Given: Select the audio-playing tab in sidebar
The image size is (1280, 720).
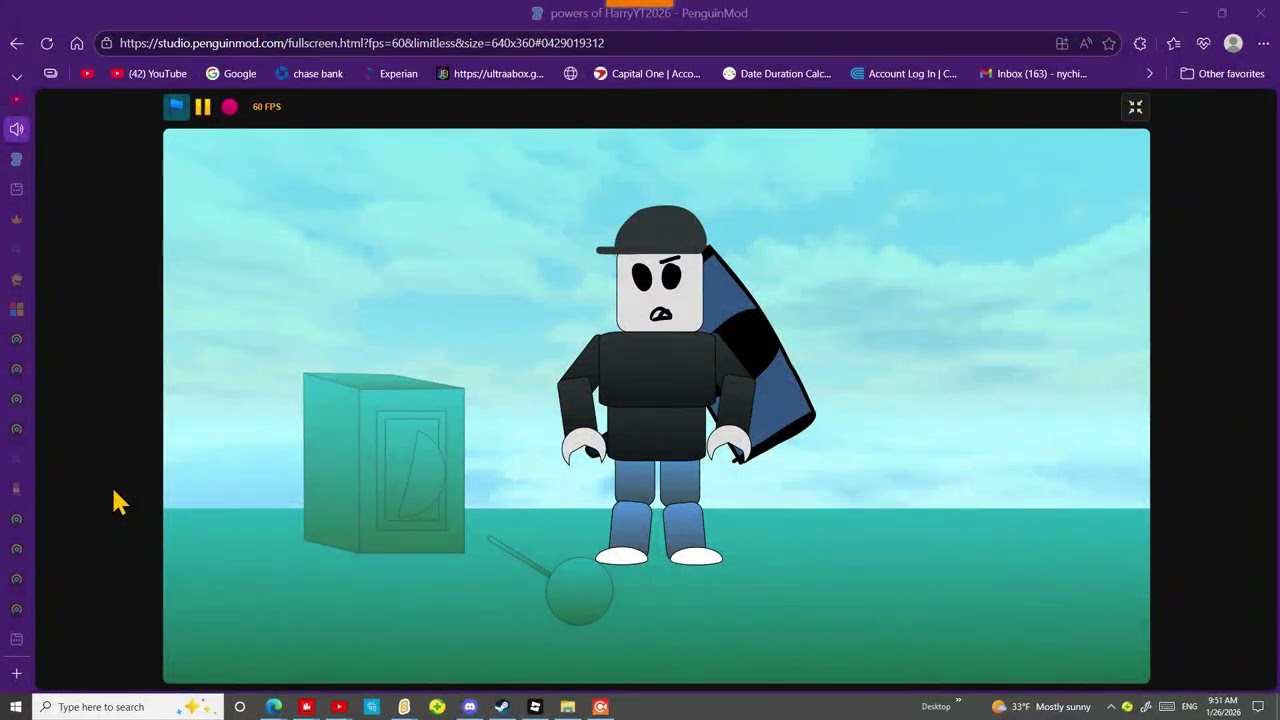Looking at the screenshot, I should click(x=16, y=129).
